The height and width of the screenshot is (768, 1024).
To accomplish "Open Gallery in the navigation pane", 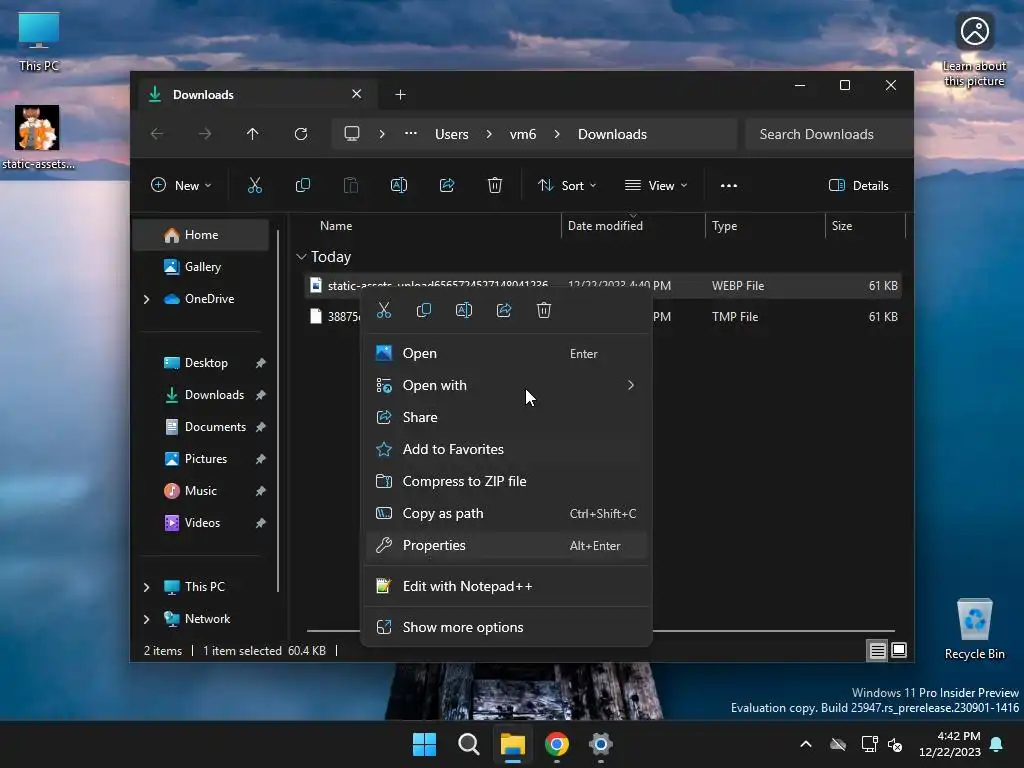I will pyautogui.click(x=200, y=266).
